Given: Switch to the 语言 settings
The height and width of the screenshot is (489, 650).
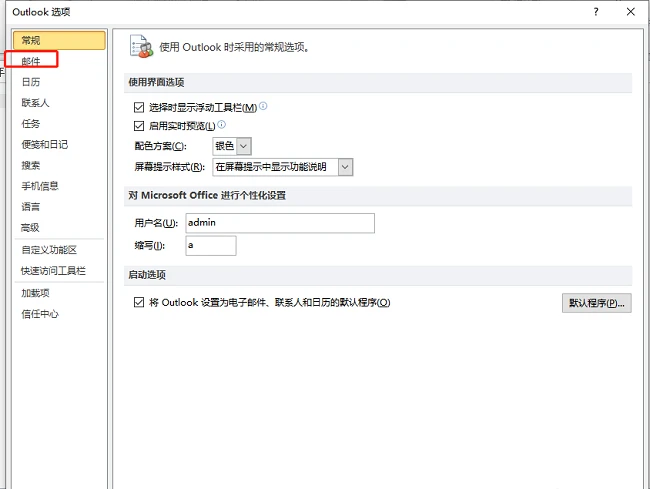Looking at the screenshot, I should click(31, 207).
